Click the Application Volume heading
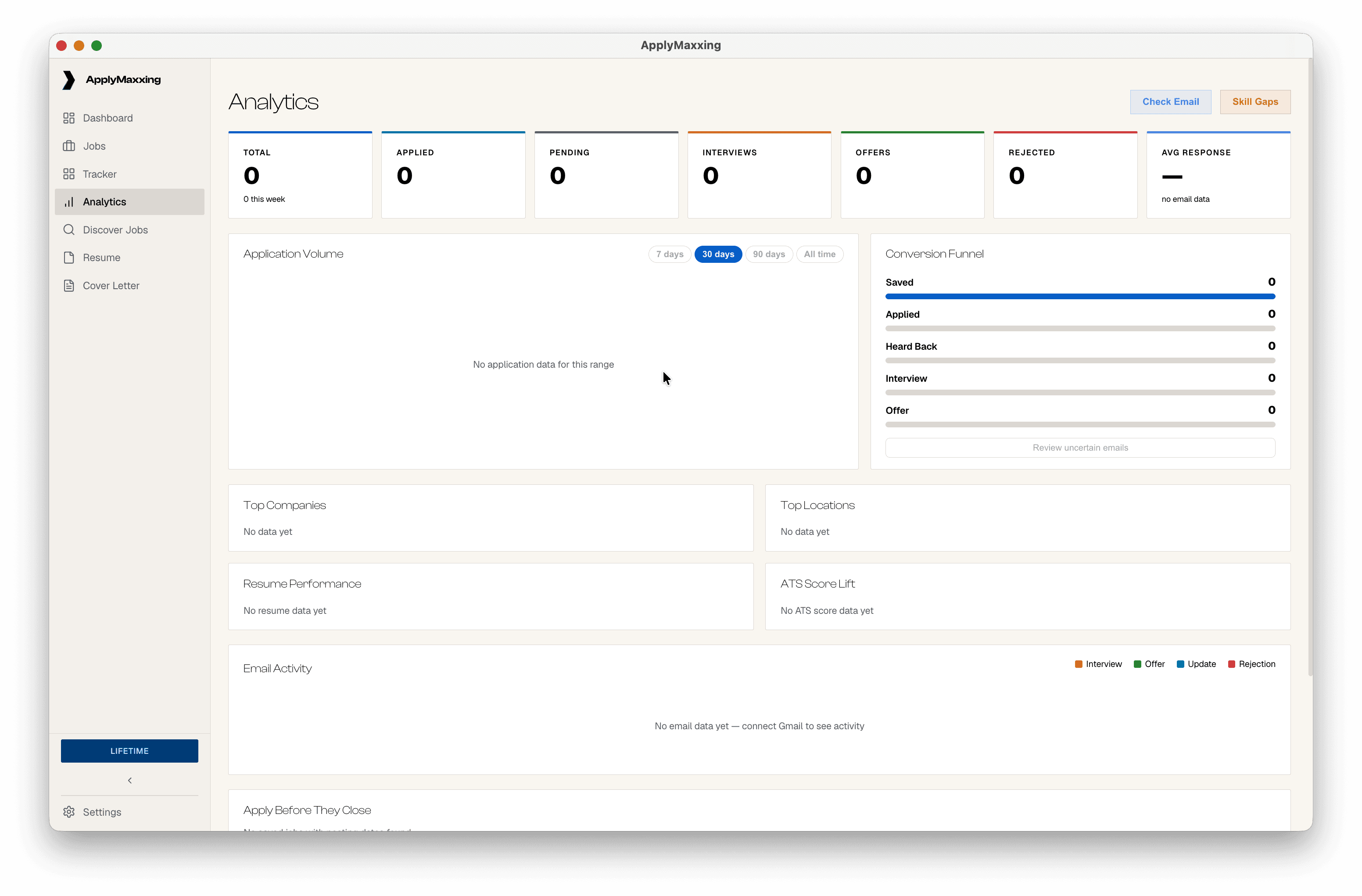Viewport: 1362px width, 896px height. 293,254
